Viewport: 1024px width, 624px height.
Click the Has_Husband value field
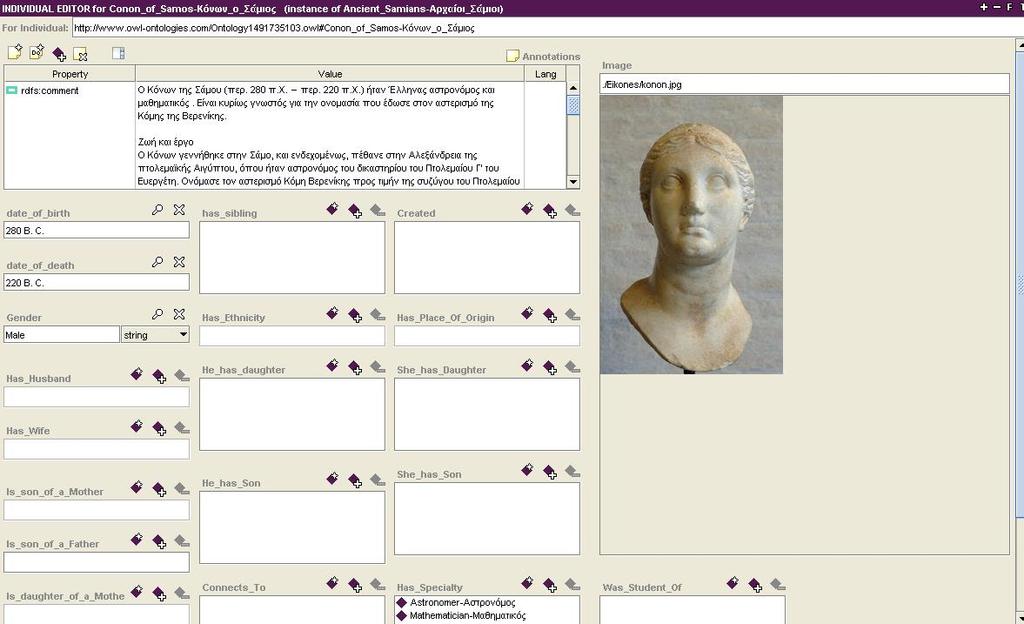pos(97,397)
